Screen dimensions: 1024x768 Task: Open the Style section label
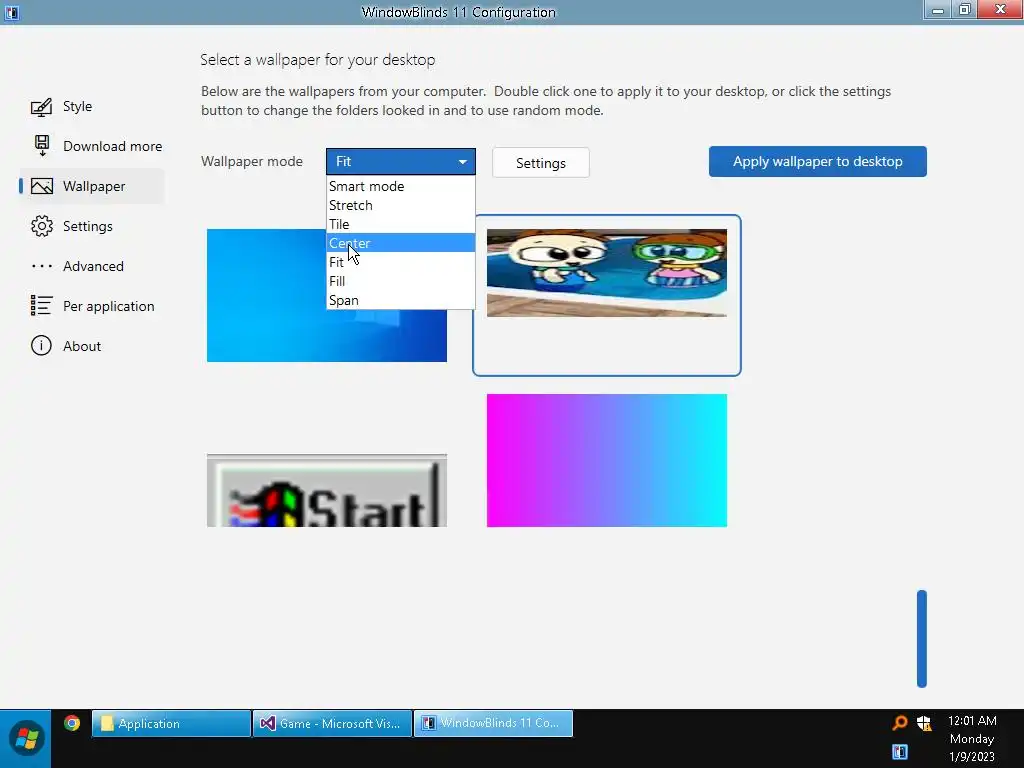pos(77,106)
